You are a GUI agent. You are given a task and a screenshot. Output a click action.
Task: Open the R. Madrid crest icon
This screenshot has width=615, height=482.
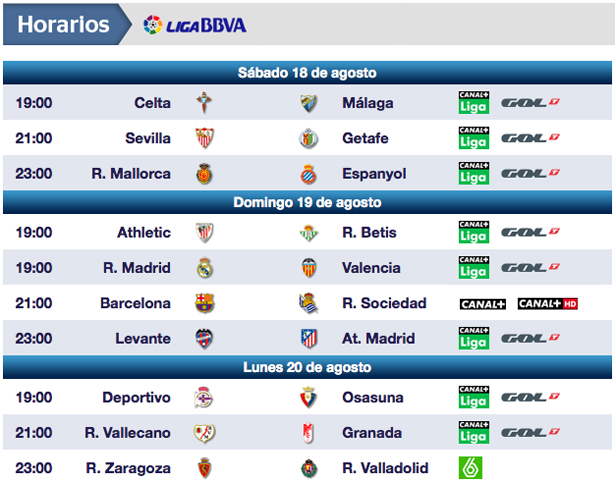[205, 268]
